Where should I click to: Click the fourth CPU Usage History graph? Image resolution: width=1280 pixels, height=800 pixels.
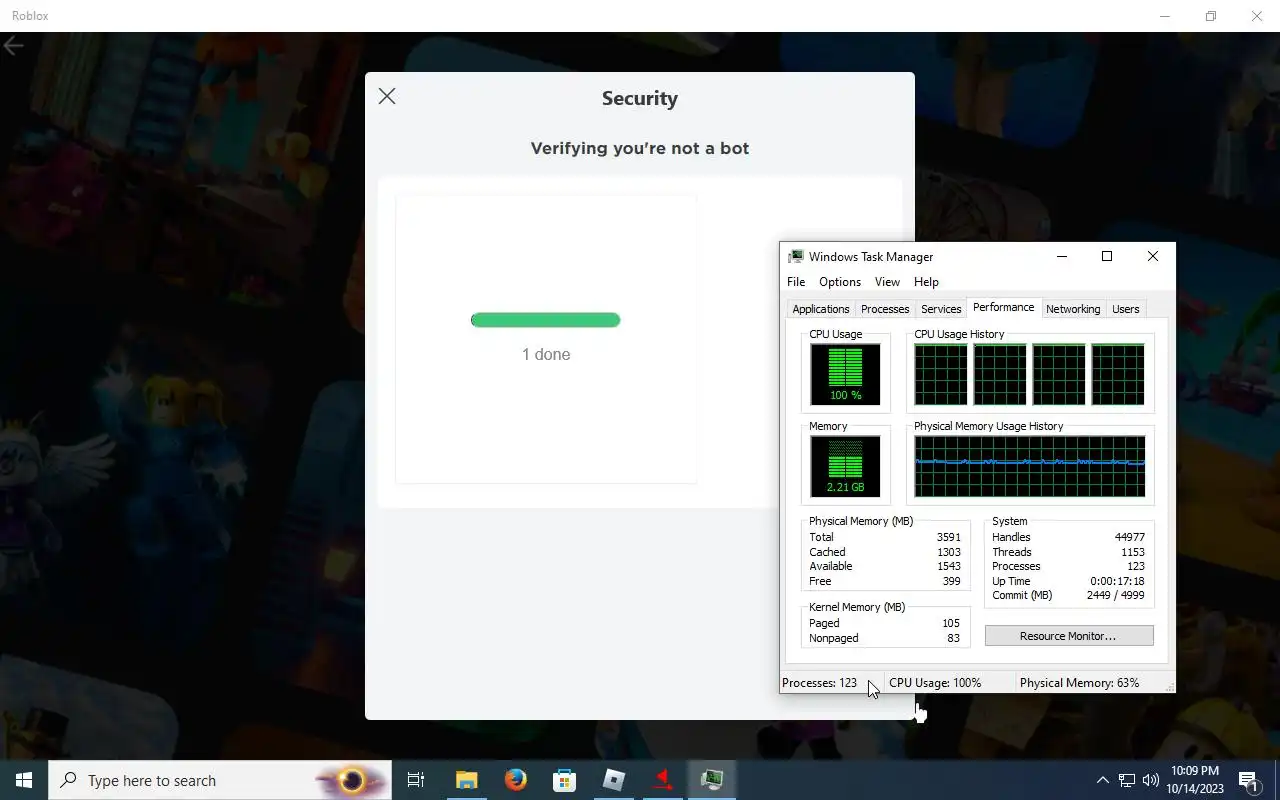(x=1118, y=374)
